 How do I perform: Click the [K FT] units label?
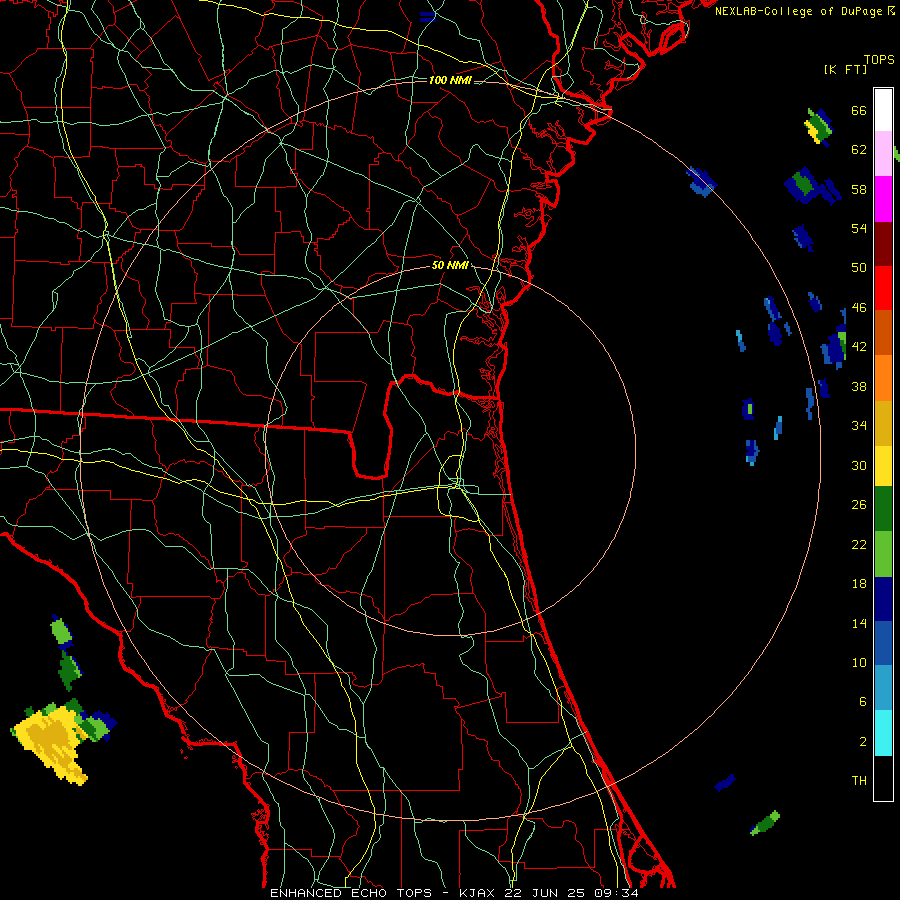tap(845, 70)
